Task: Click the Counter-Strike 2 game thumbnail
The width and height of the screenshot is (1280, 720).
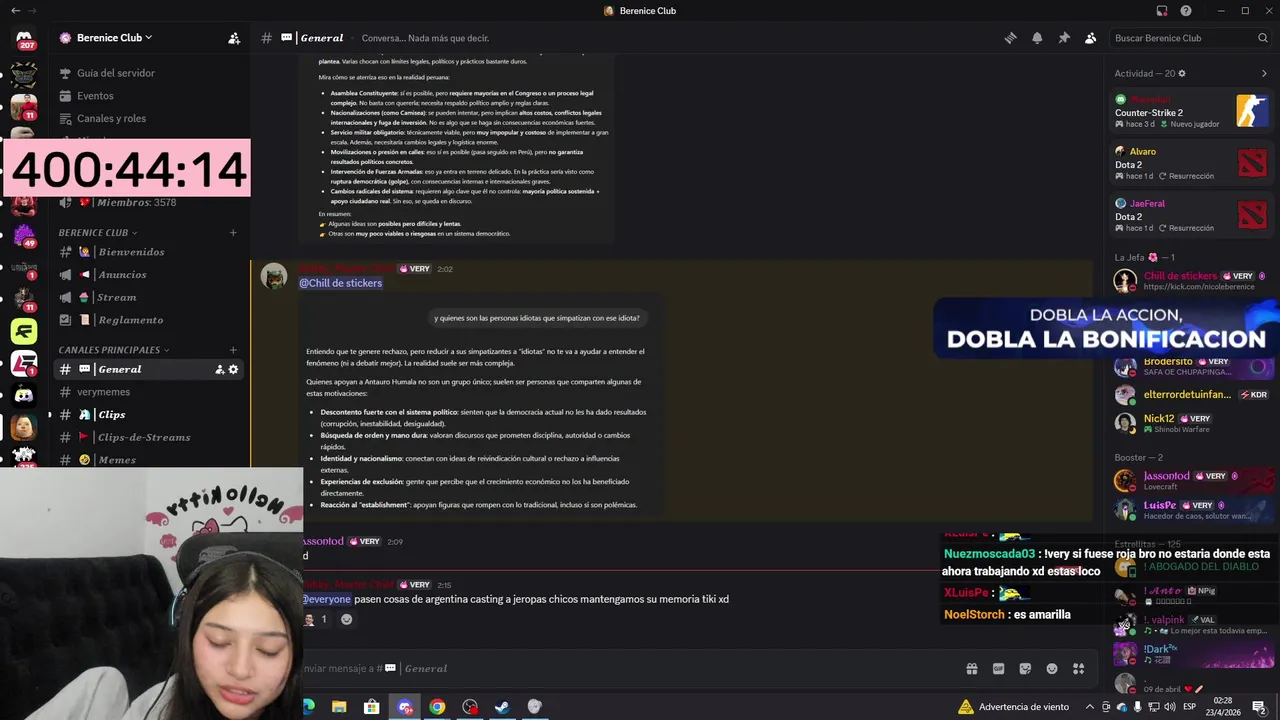Action: 1252,108
